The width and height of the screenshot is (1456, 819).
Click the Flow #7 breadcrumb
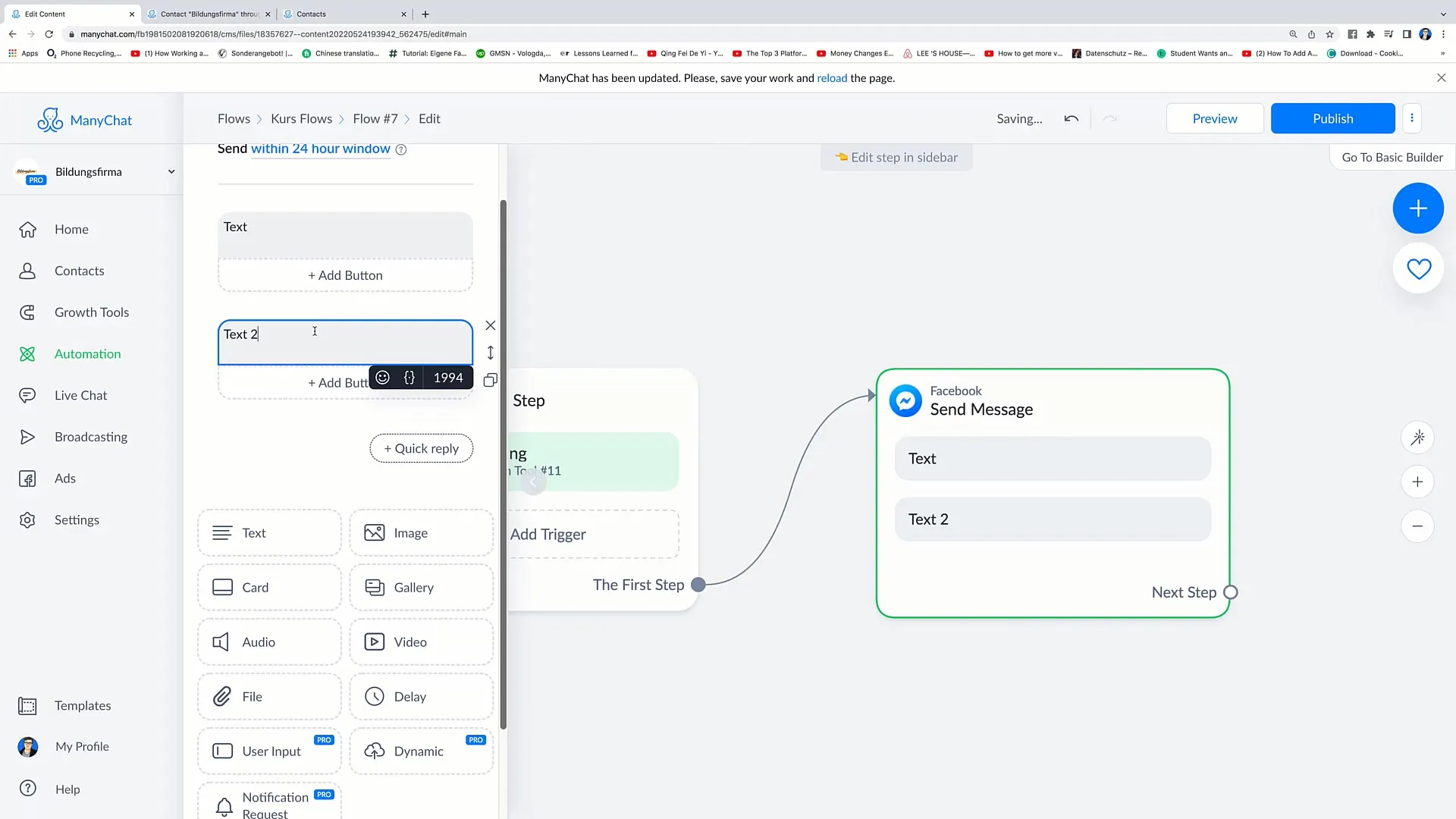(x=375, y=119)
